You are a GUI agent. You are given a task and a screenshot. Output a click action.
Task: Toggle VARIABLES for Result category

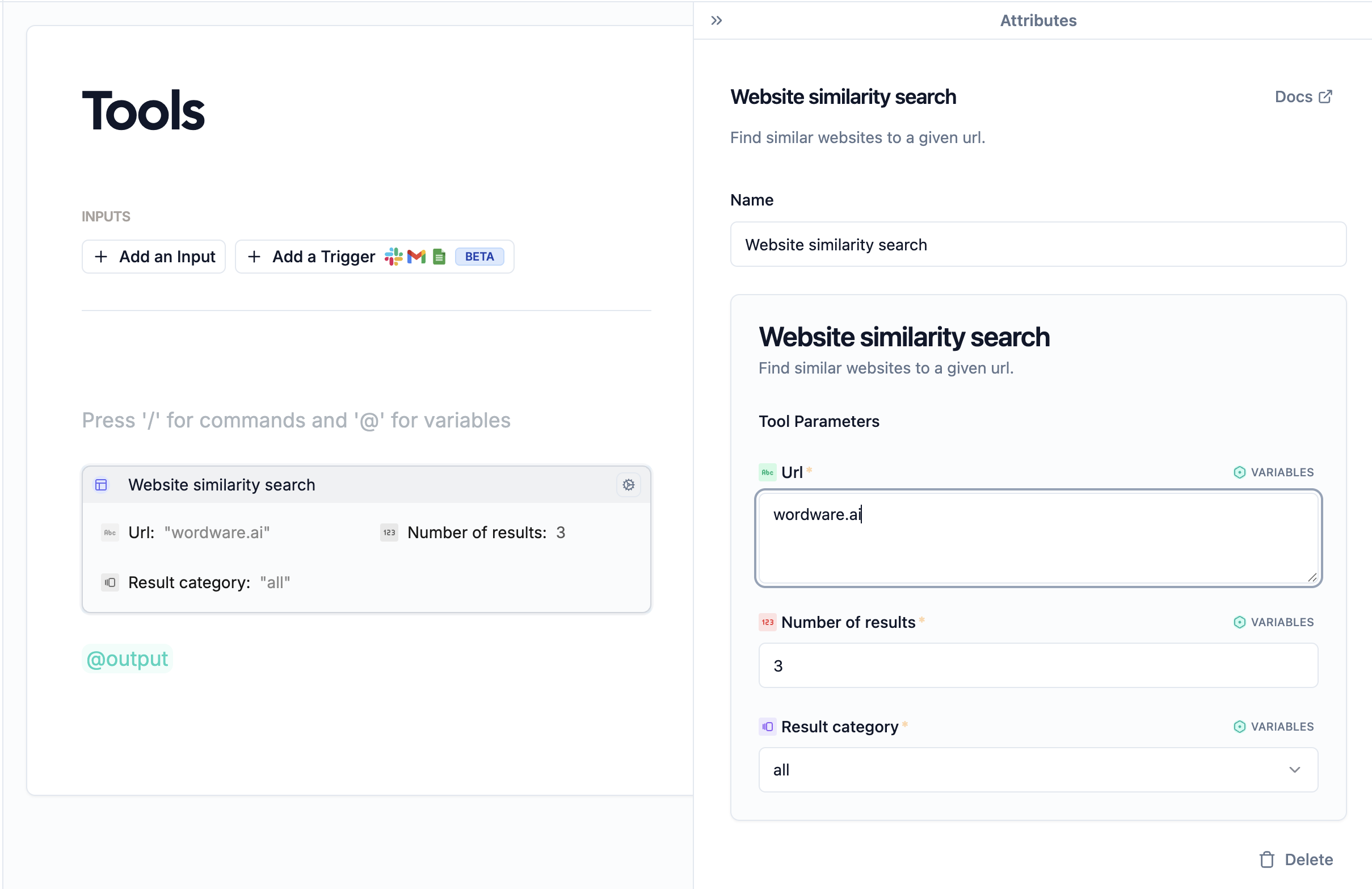point(1273,726)
